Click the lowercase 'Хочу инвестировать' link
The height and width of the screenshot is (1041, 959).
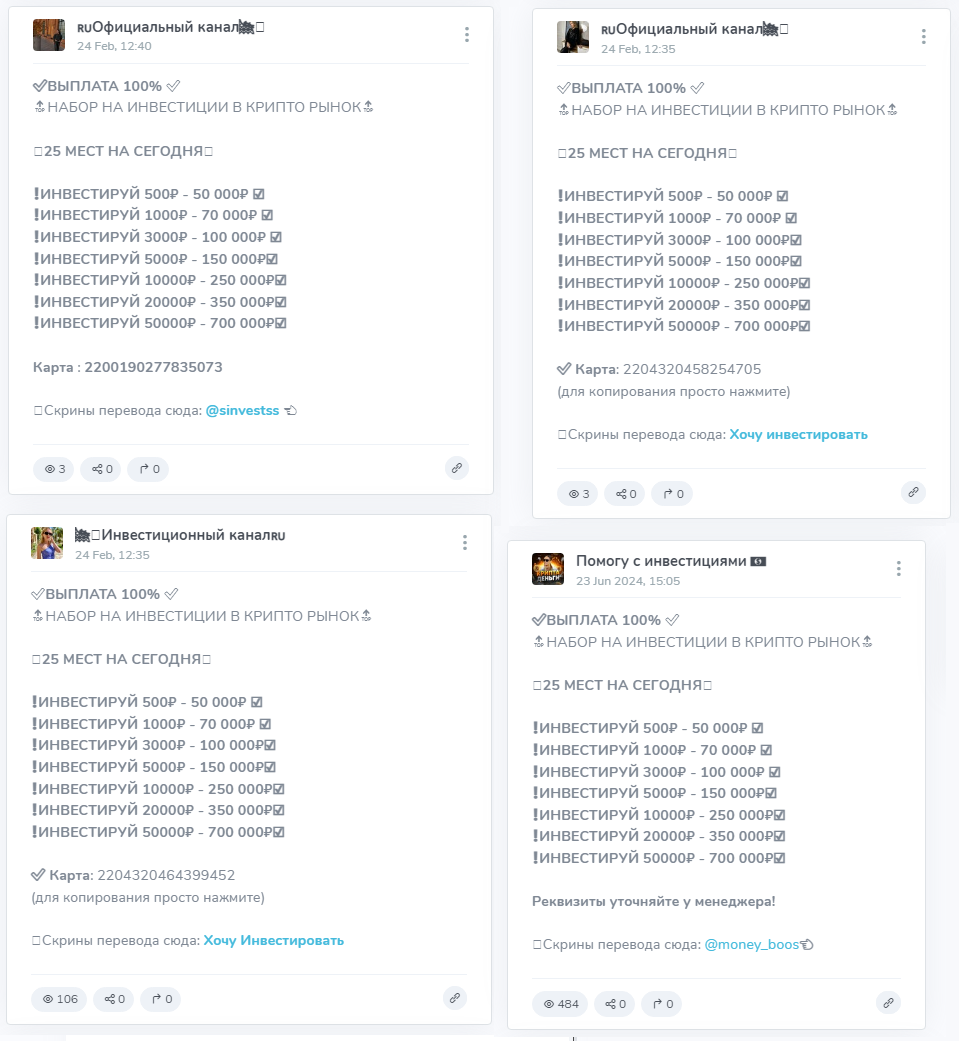click(798, 434)
